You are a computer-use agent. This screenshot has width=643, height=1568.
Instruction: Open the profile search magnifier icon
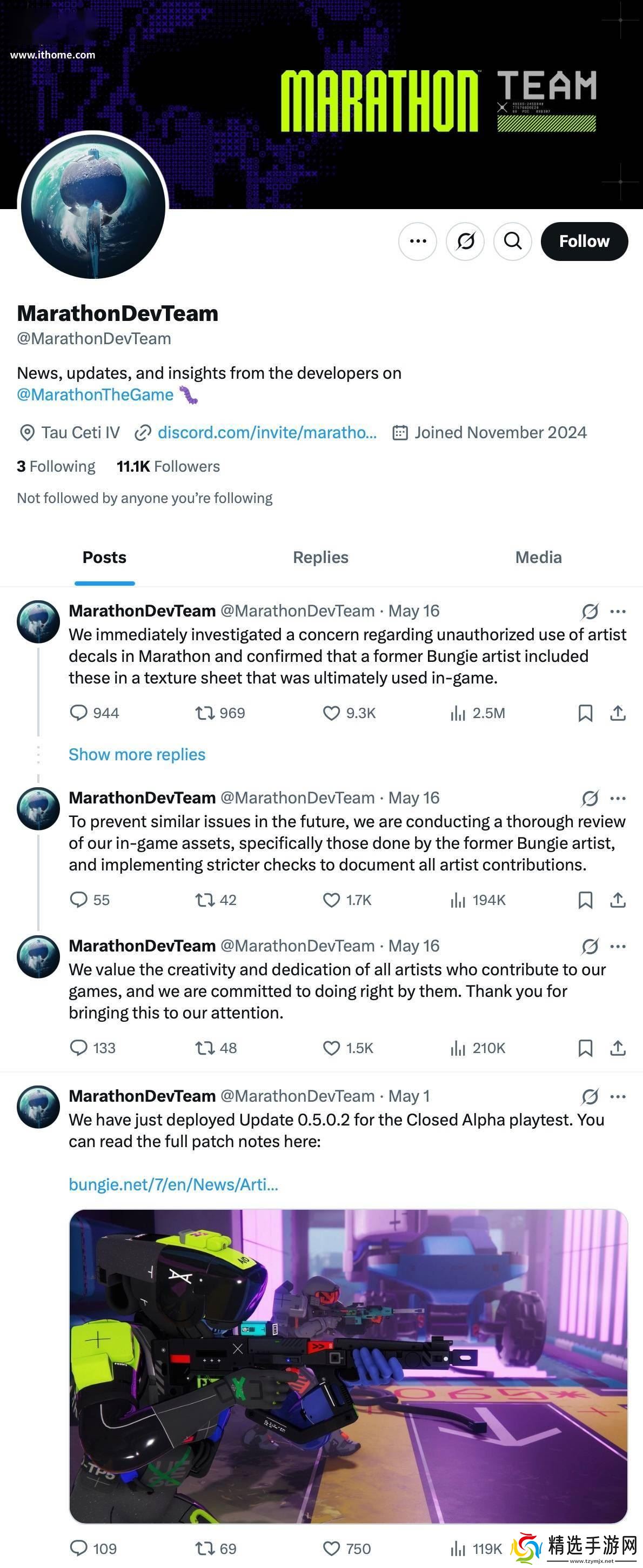[513, 242]
